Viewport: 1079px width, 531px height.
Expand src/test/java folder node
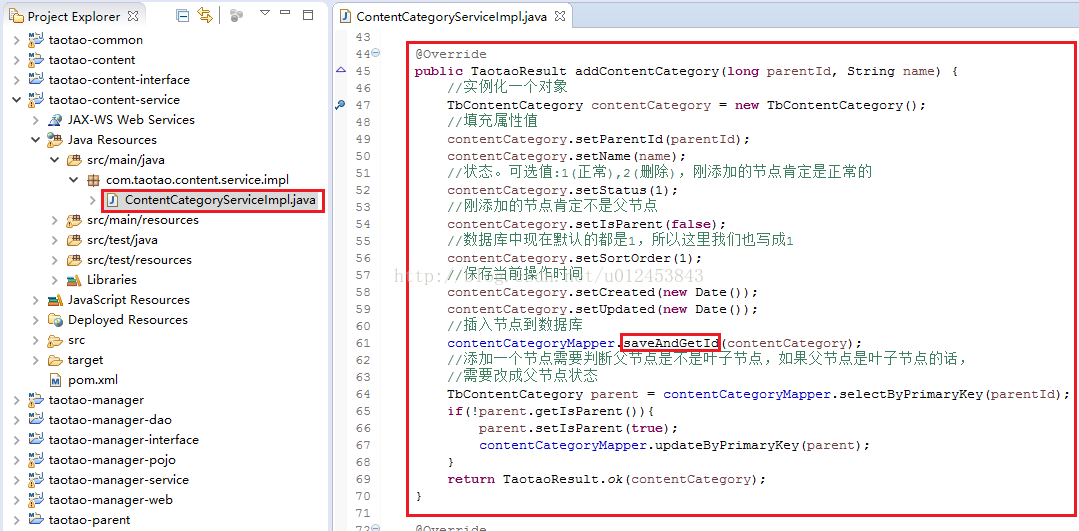55,240
